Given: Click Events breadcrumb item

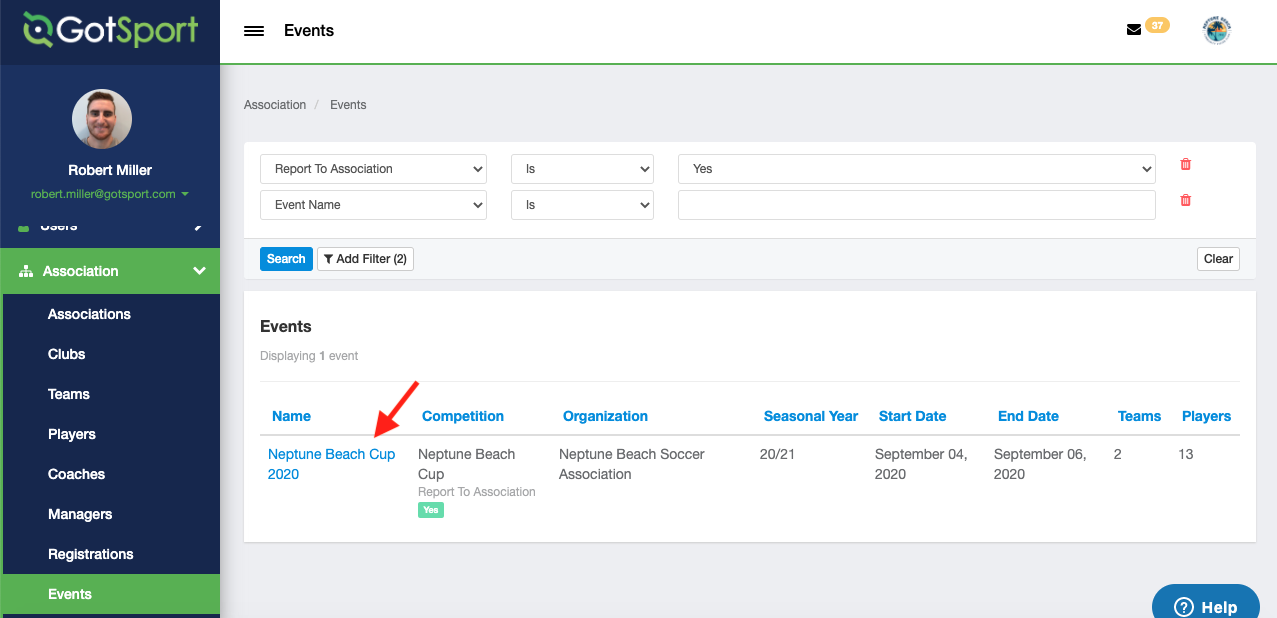Looking at the screenshot, I should 348,105.
